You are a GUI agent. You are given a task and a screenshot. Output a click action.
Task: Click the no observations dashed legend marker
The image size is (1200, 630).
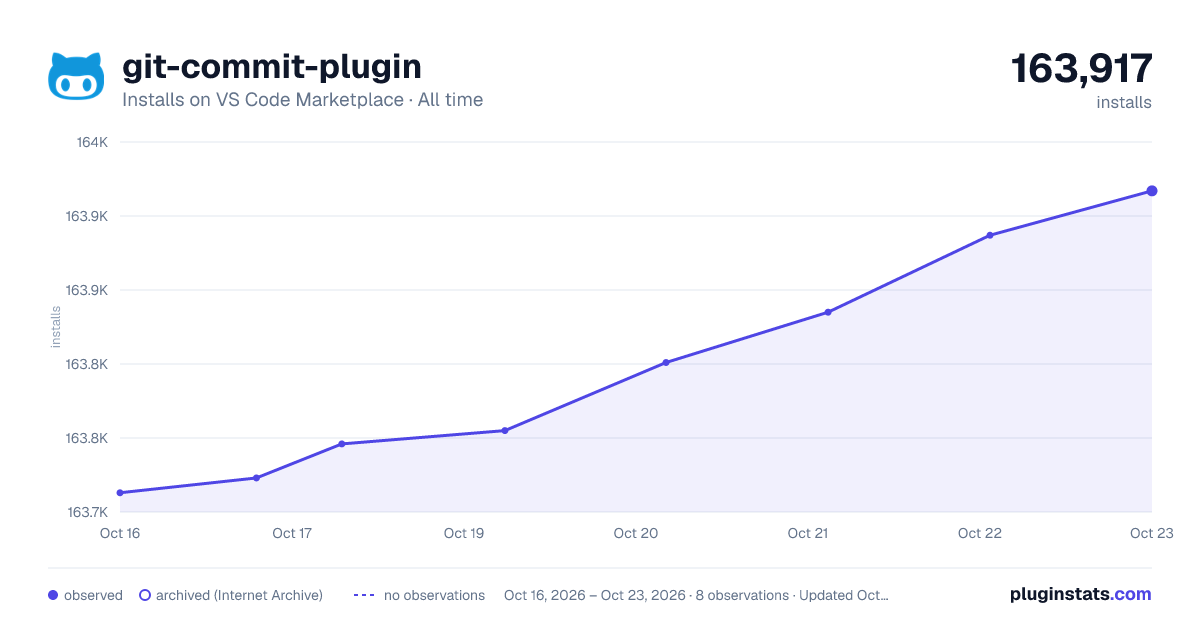click(x=364, y=595)
